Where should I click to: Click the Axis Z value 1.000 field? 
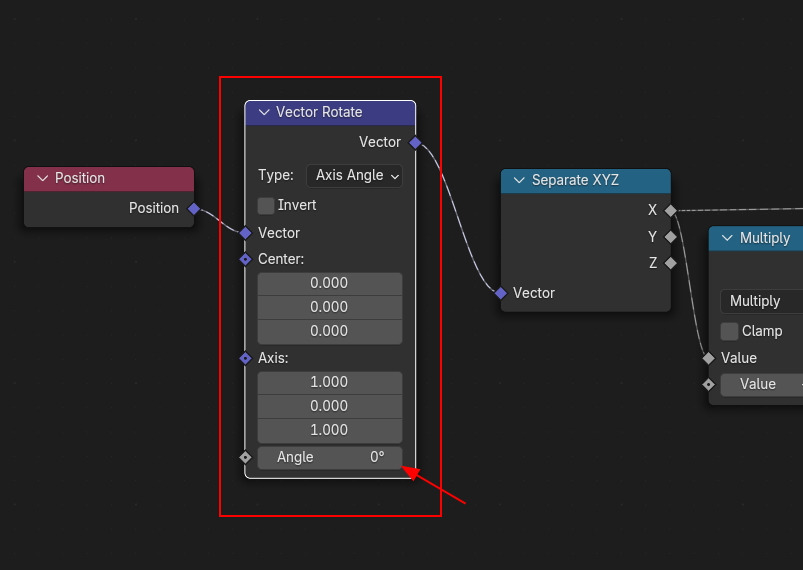[x=330, y=430]
